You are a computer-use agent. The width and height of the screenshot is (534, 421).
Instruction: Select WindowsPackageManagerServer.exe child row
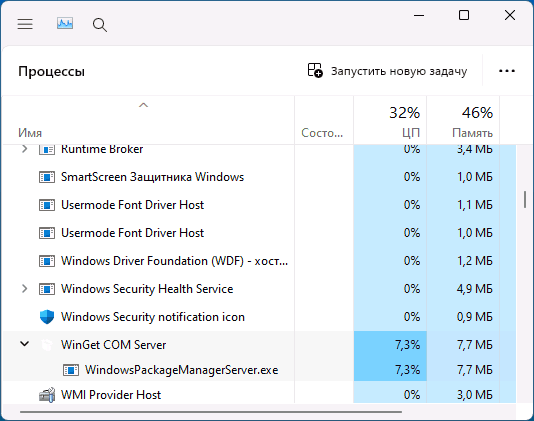[x=259, y=370]
